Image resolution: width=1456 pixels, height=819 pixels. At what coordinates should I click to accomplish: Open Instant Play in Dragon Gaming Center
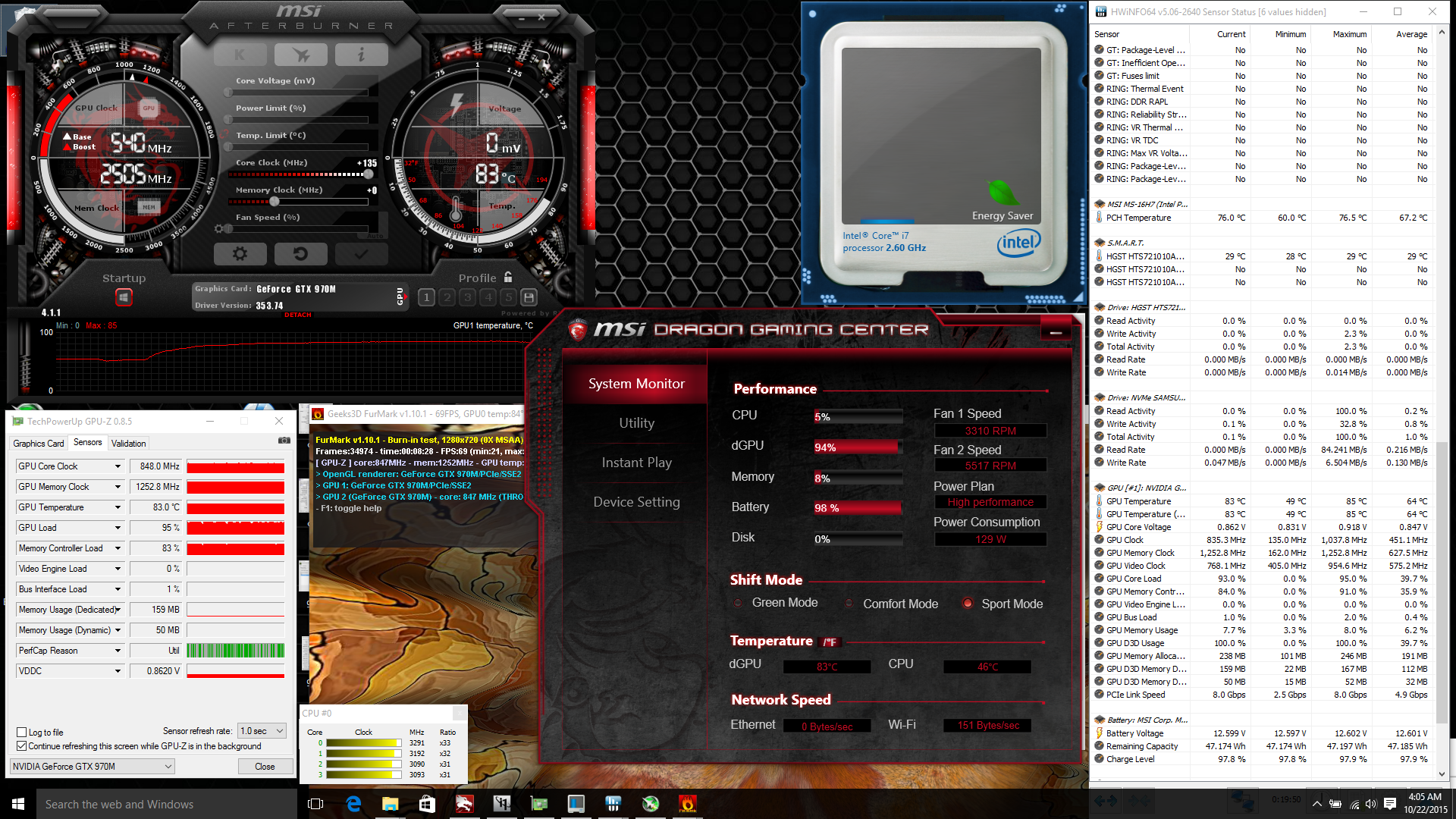636,463
